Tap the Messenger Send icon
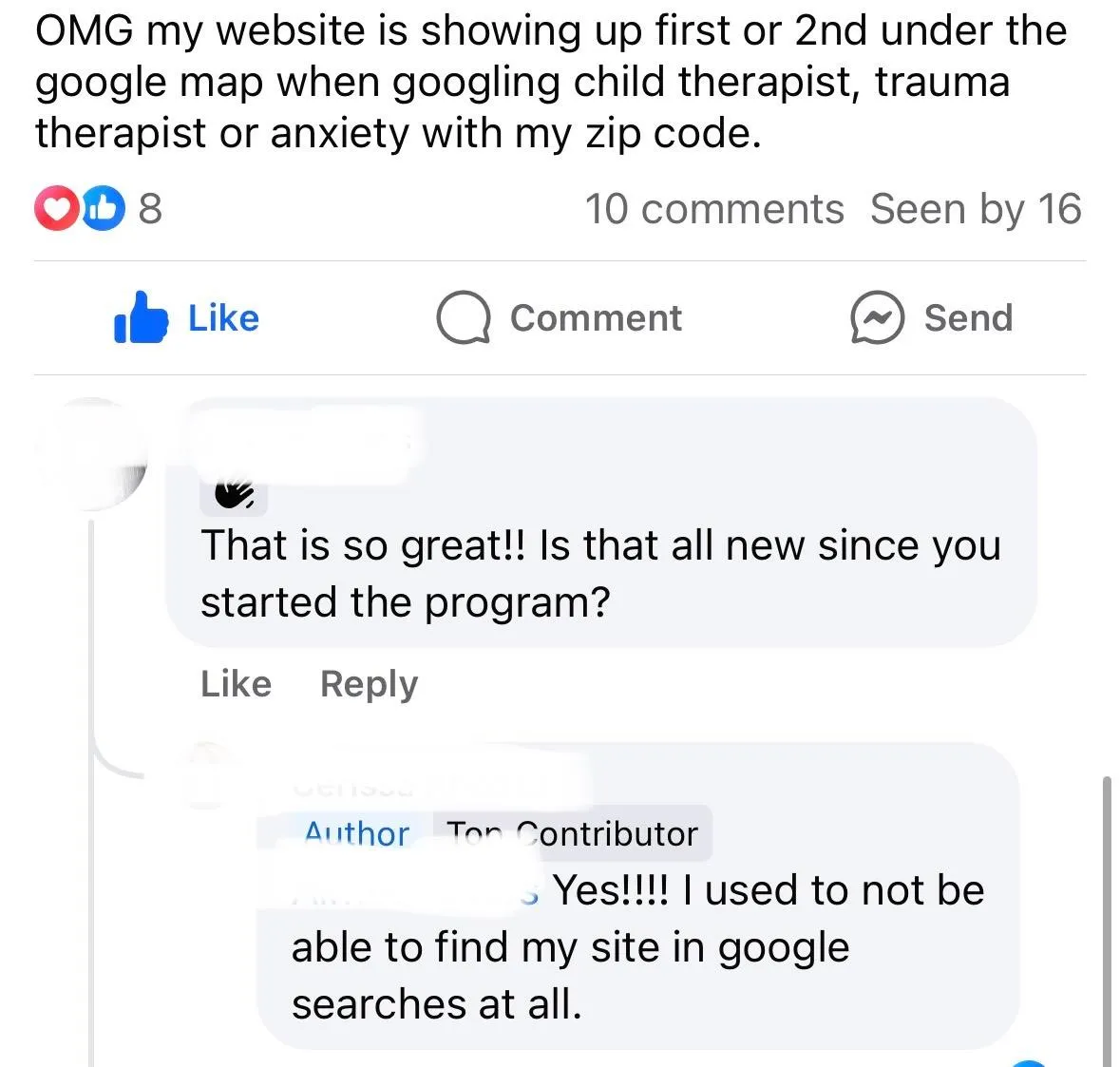Screen dimensions: 1120x1067 (877, 317)
